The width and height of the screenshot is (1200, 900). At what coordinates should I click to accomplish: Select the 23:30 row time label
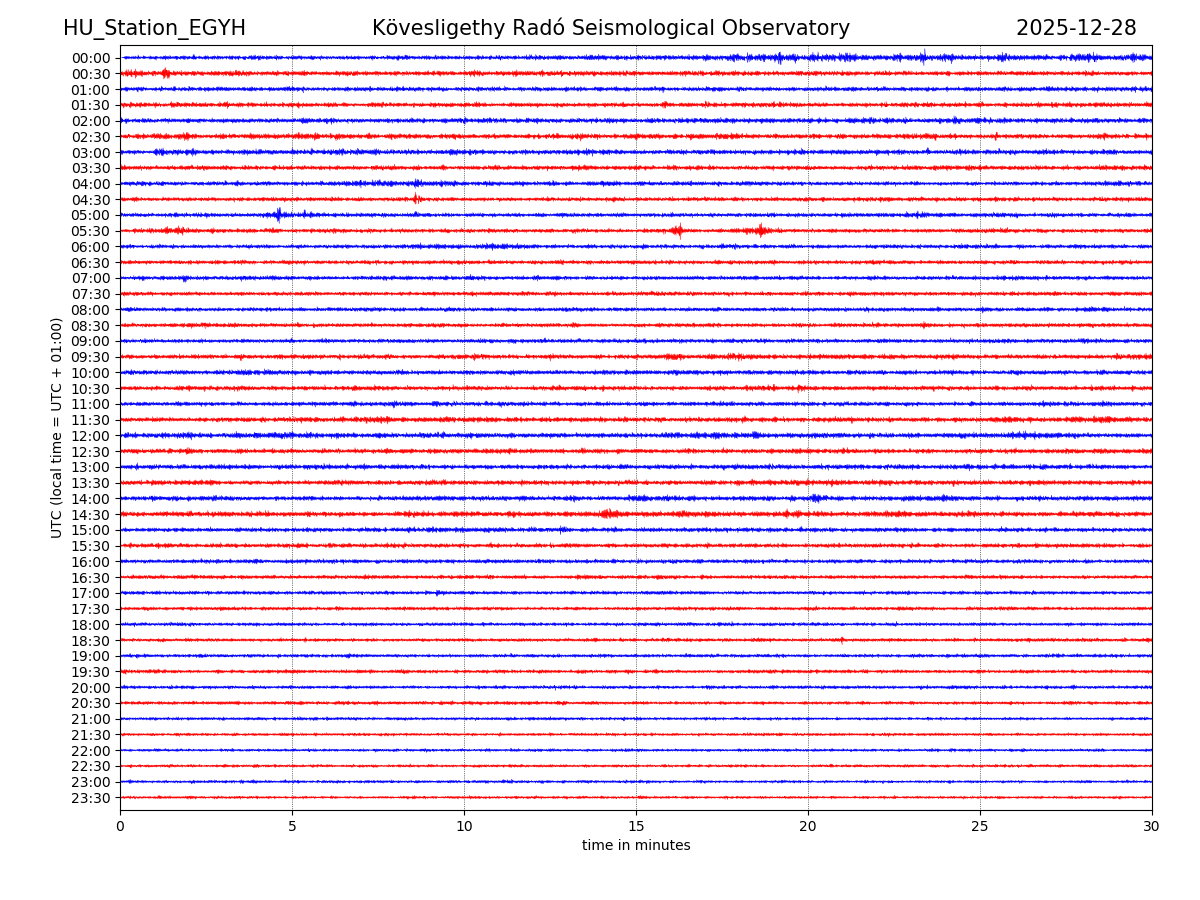(91, 798)
